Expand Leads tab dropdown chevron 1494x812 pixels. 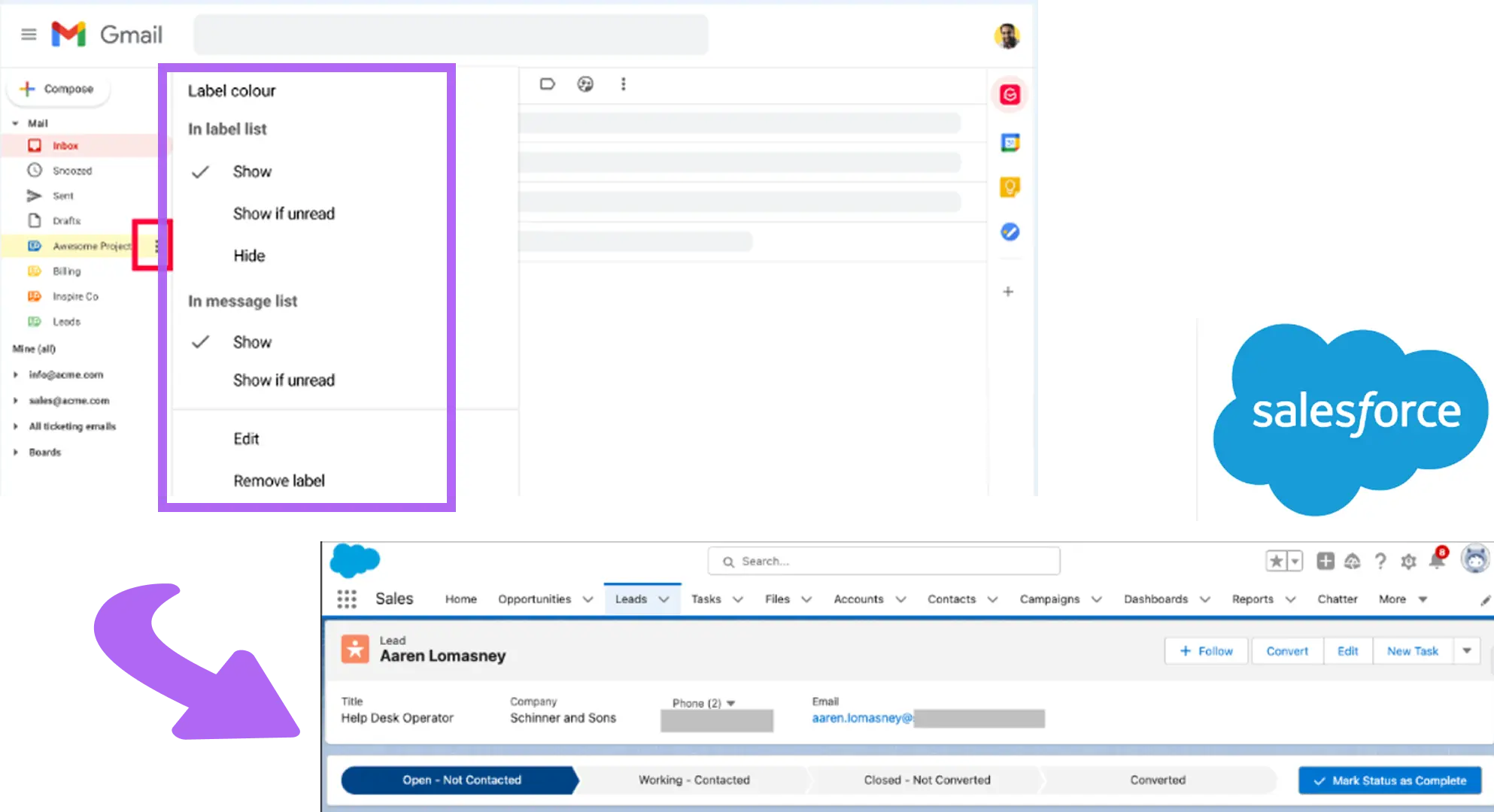pos(664,599)
